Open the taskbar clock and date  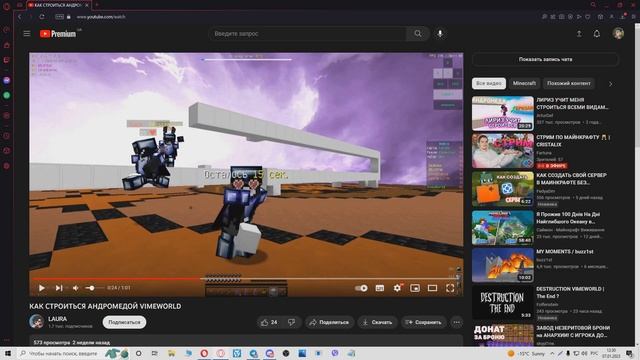pos(611,353)
